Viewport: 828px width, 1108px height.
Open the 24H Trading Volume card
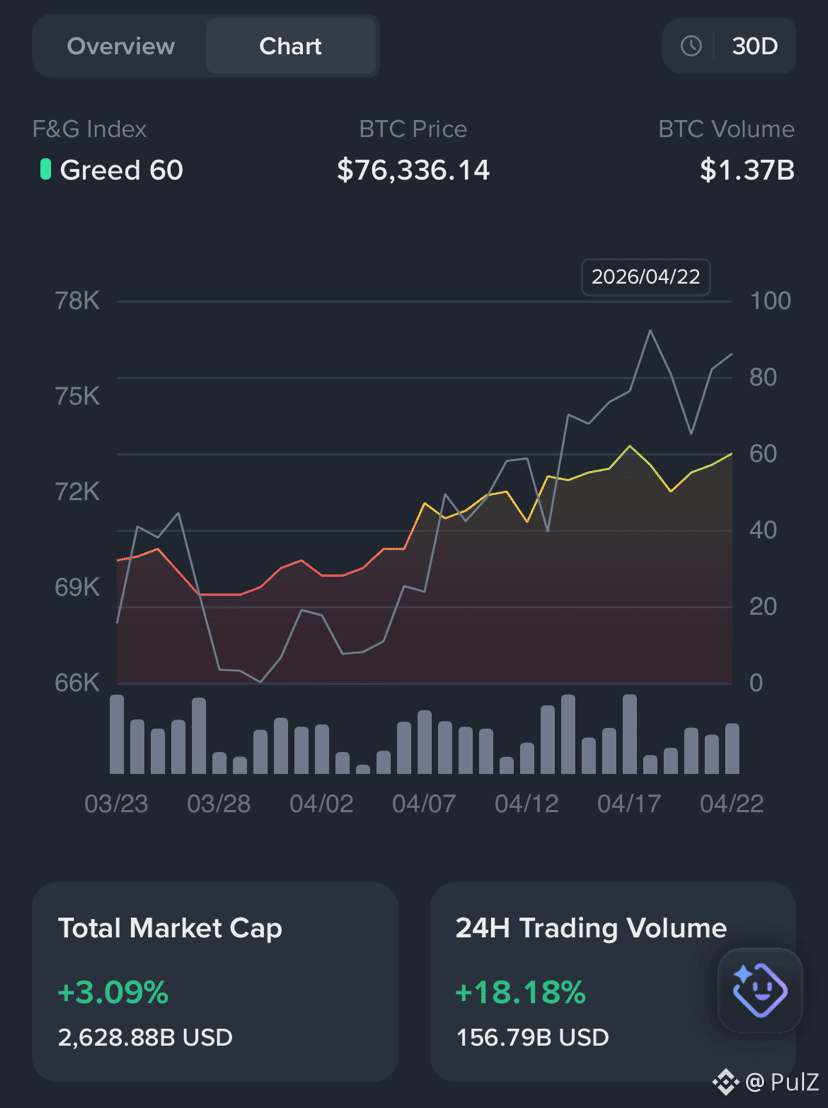tap(613, 982)
